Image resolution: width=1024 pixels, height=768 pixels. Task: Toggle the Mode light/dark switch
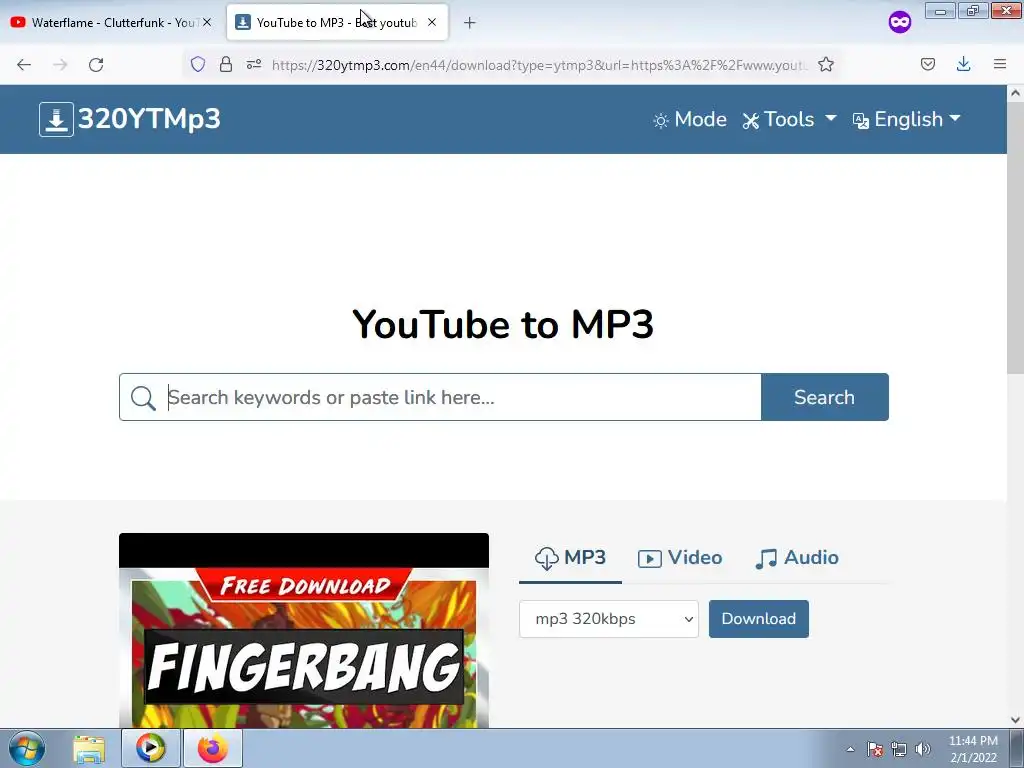690,120
